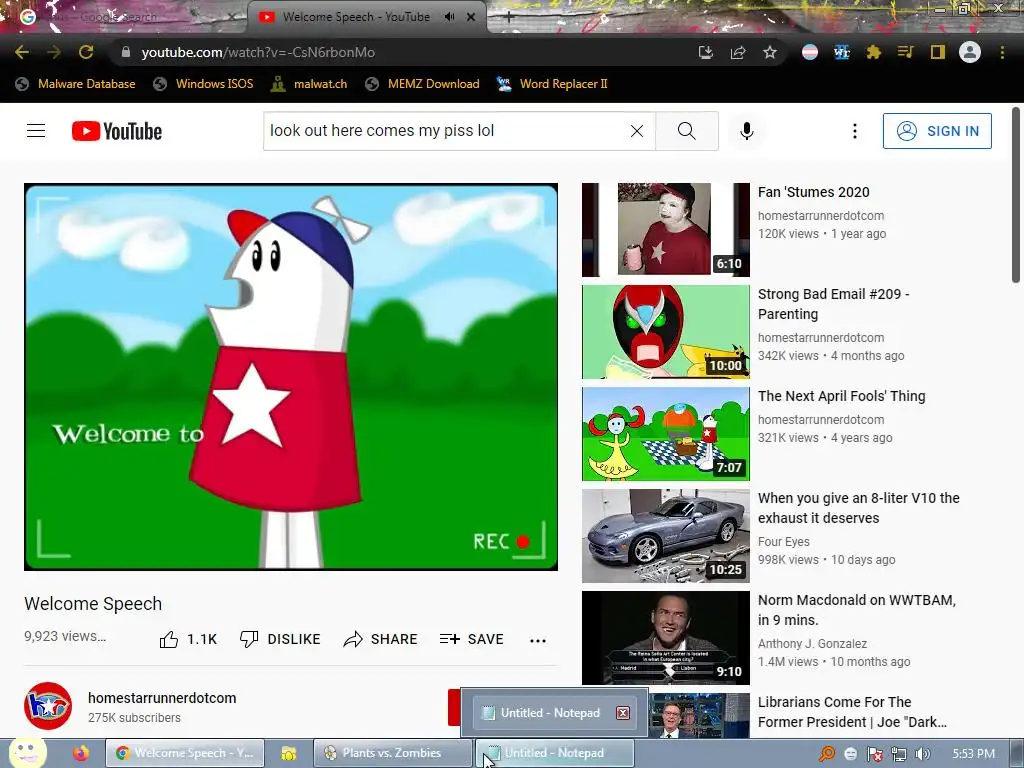The width and height of the screenshot is (1024, 768).
Task: Open the malwat.ch bookmark
Action: click(x=309, y=84)
